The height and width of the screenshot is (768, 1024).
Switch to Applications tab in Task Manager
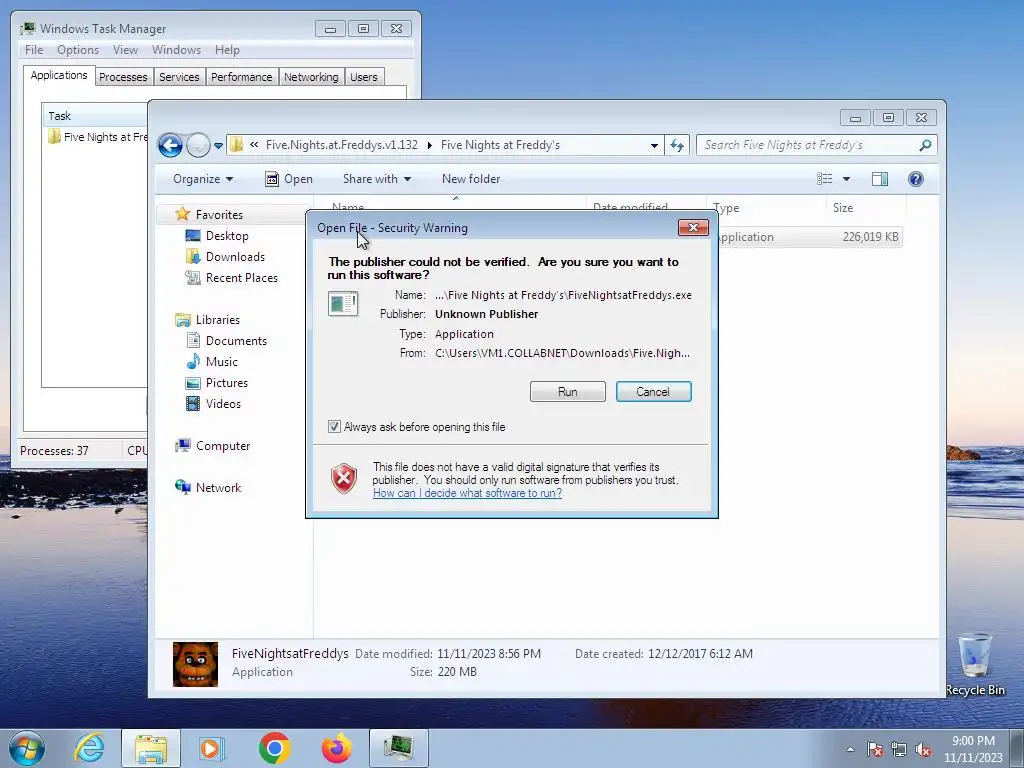(x=59, y=75)
